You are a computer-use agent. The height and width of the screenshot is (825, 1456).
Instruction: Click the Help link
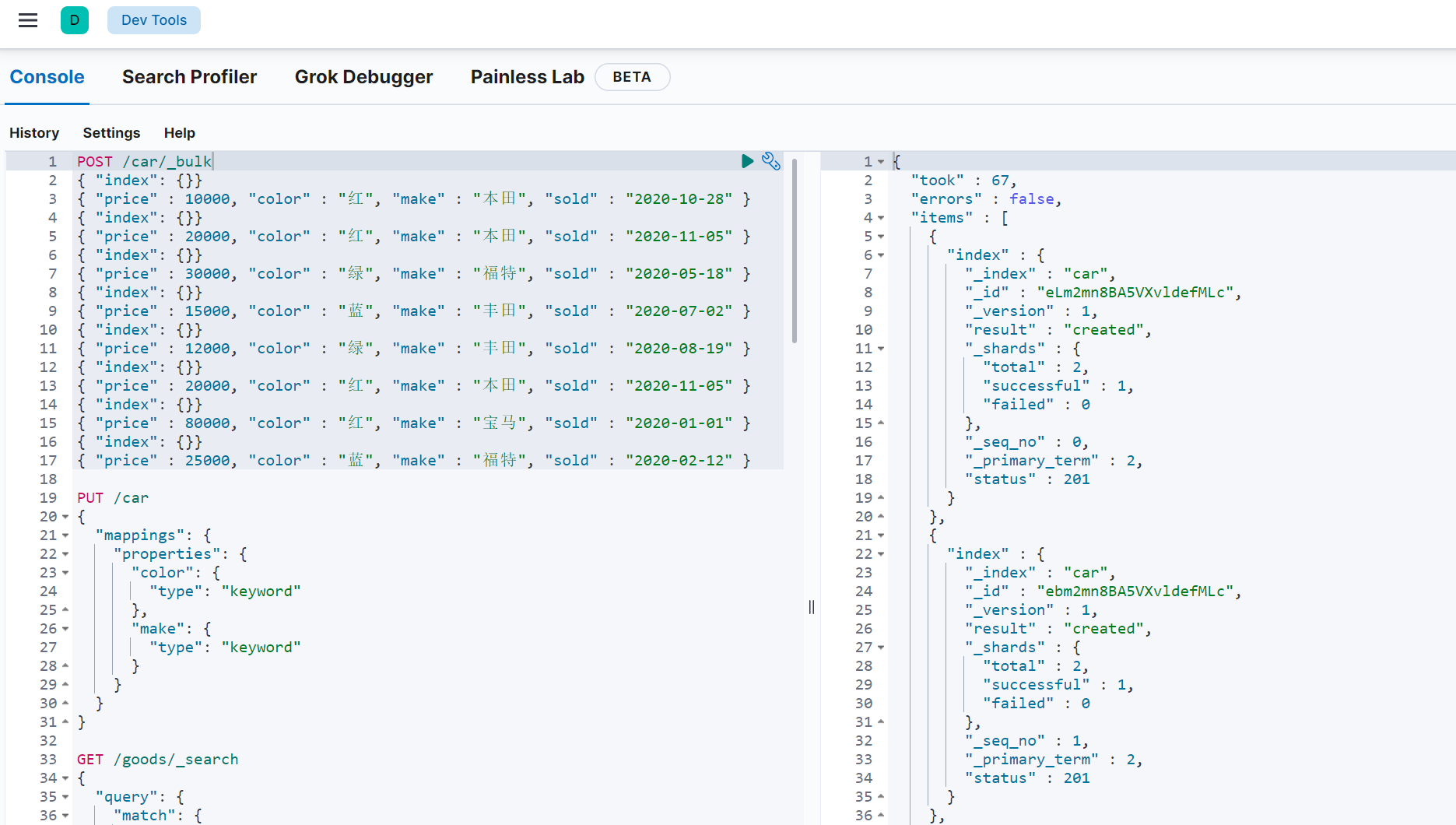tap(179, 133)
